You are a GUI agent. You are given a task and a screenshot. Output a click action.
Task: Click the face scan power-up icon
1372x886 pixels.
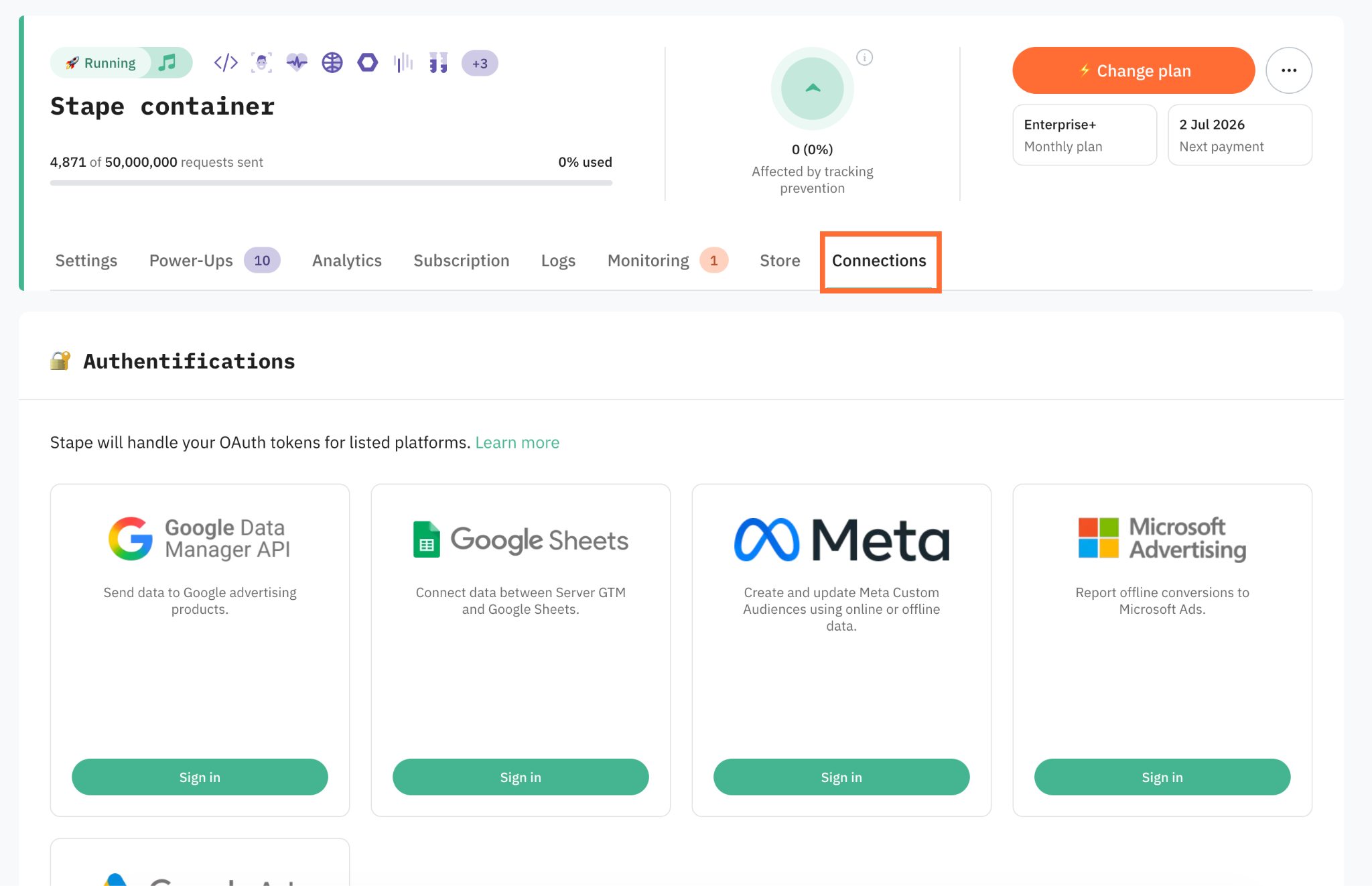click(x=261, y=63)
